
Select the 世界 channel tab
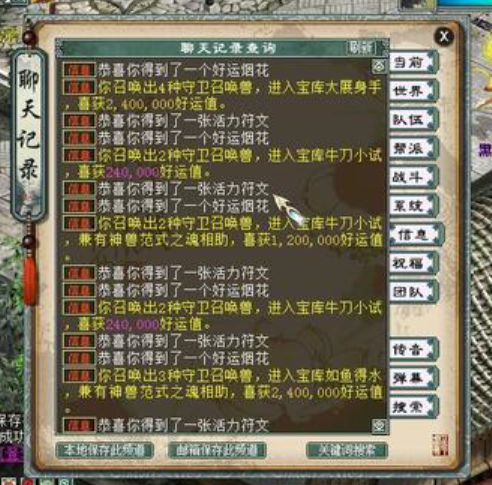413,91
